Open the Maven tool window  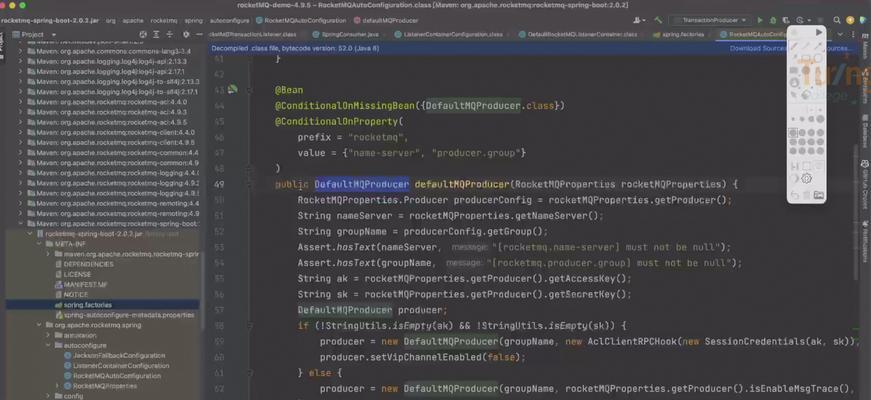pos(865,49)
